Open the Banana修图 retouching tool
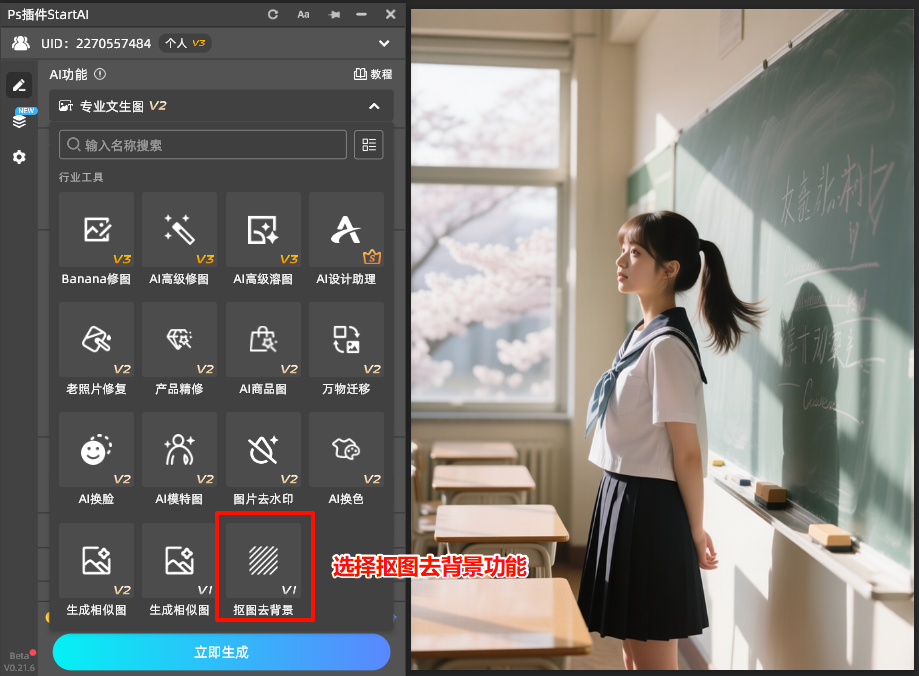Screen dimensions: 919x676 96,229
